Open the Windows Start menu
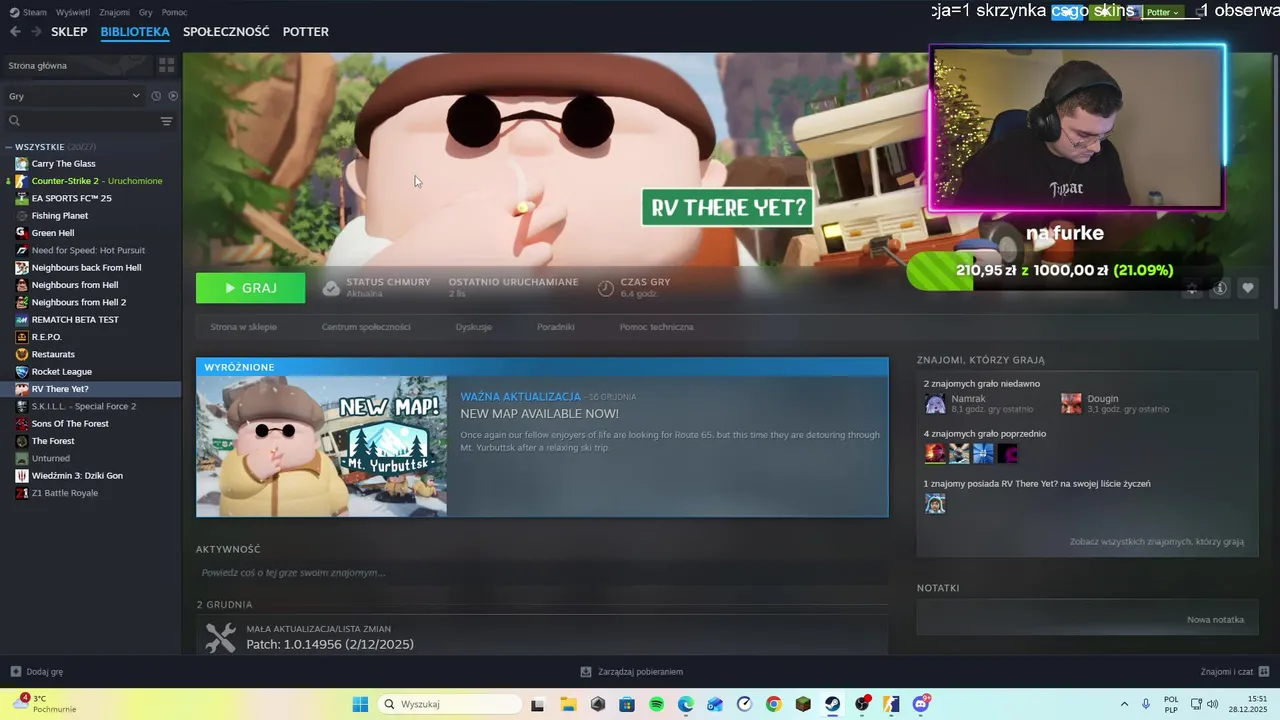Viewport: 1280px width, 720px height. (x=360, y=704)
